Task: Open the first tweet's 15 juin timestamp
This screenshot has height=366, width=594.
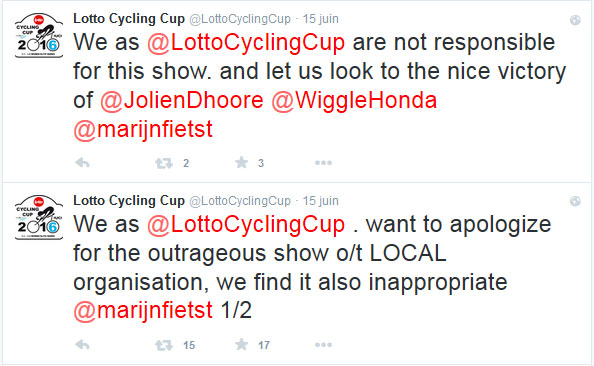Action: [320, 19]
